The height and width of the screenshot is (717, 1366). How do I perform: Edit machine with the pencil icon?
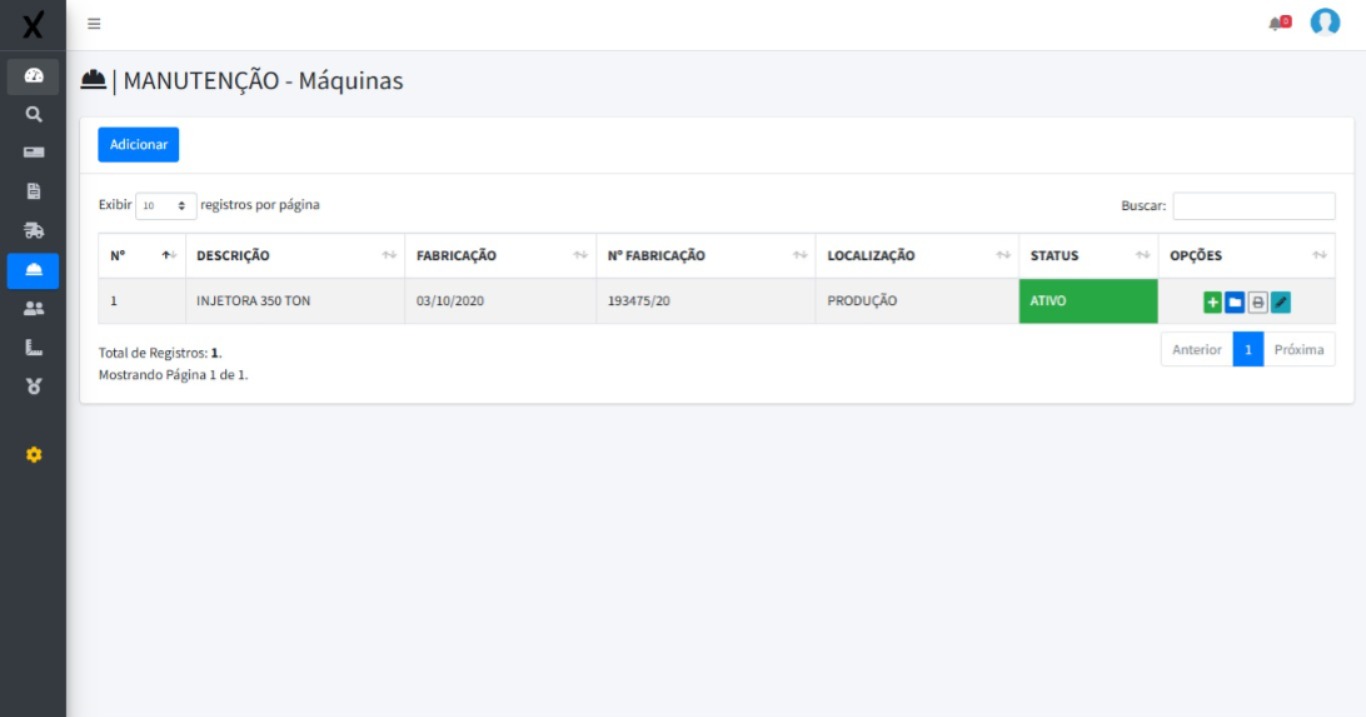pyautogui.click(x=1281, y=302)
